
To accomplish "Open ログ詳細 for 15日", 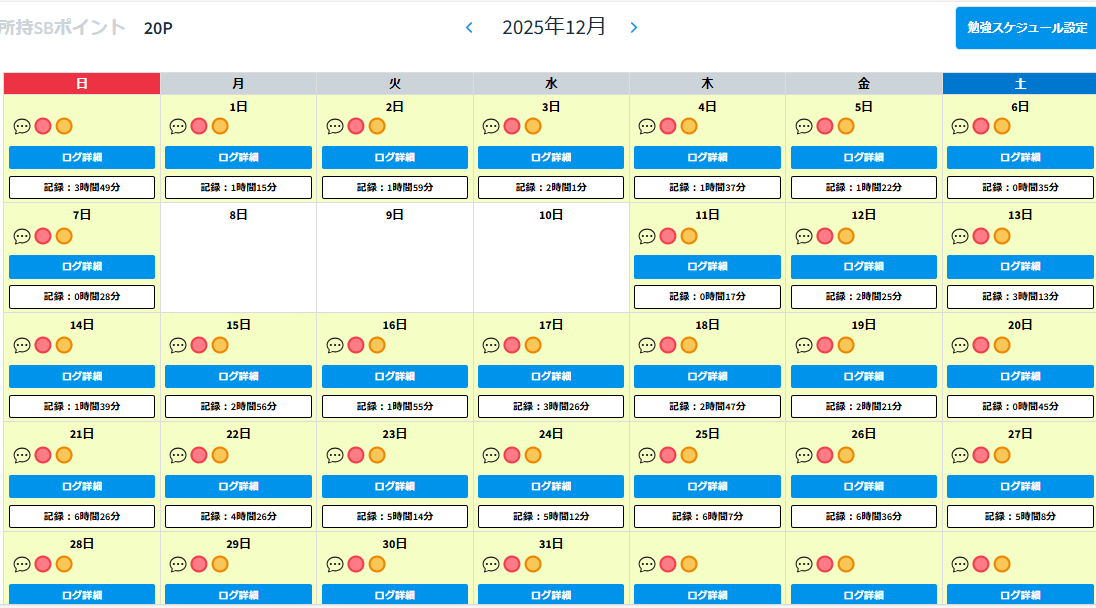I will click(x=238, y=376).
